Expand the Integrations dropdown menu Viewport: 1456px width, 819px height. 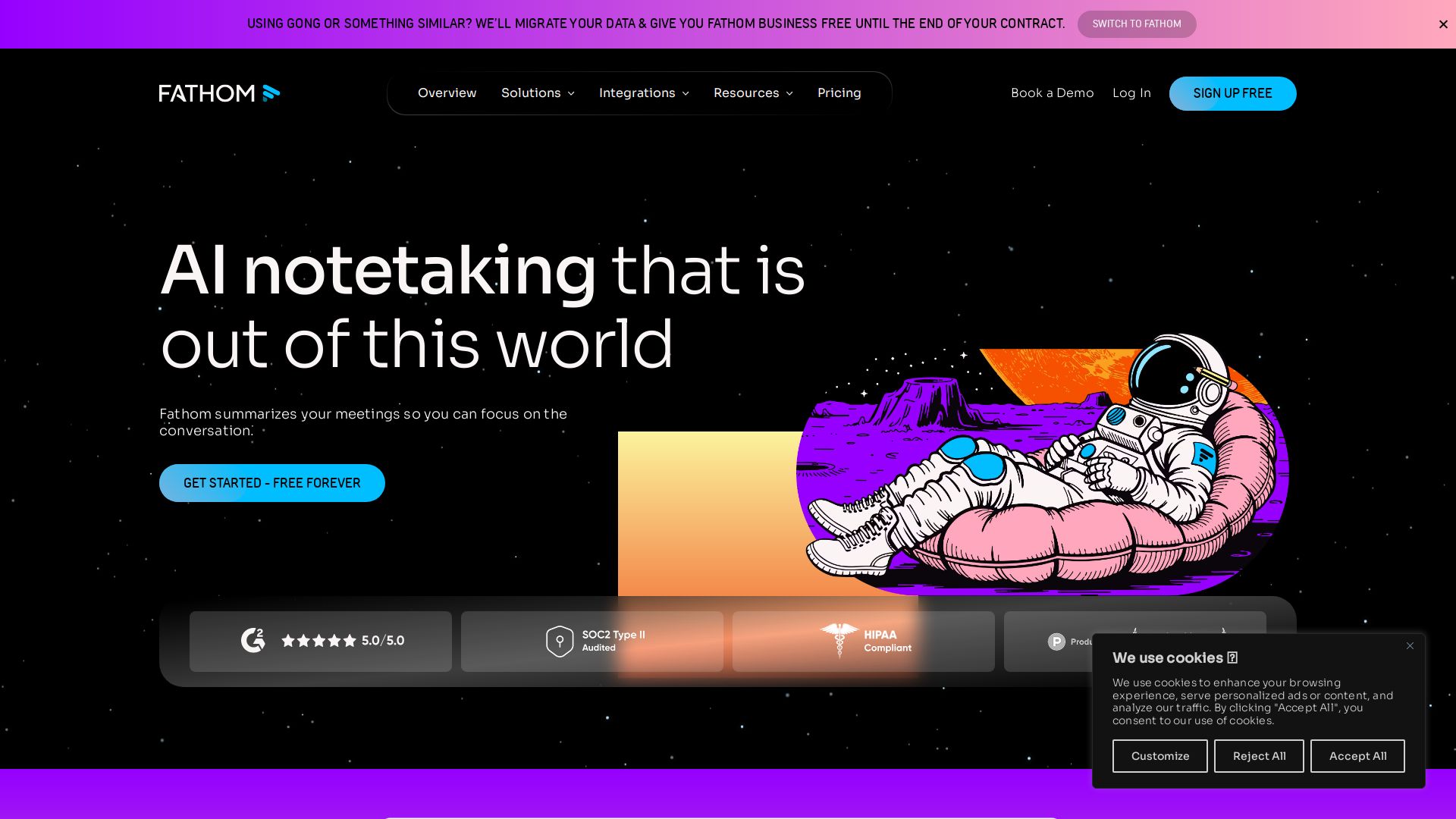(644, 93)
